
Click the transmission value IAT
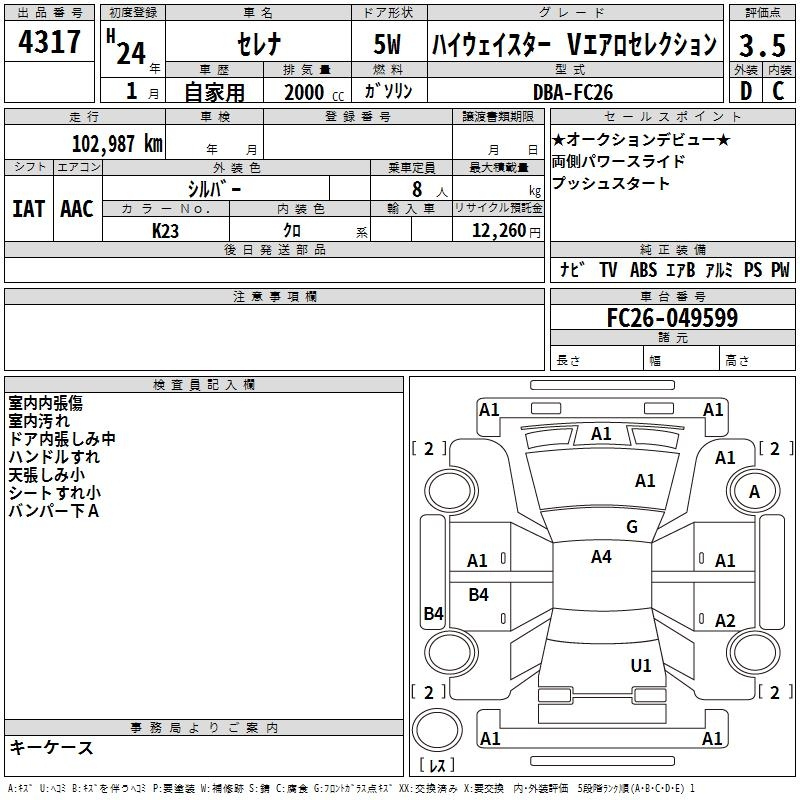pyautogui.click(x=29, y=209)
